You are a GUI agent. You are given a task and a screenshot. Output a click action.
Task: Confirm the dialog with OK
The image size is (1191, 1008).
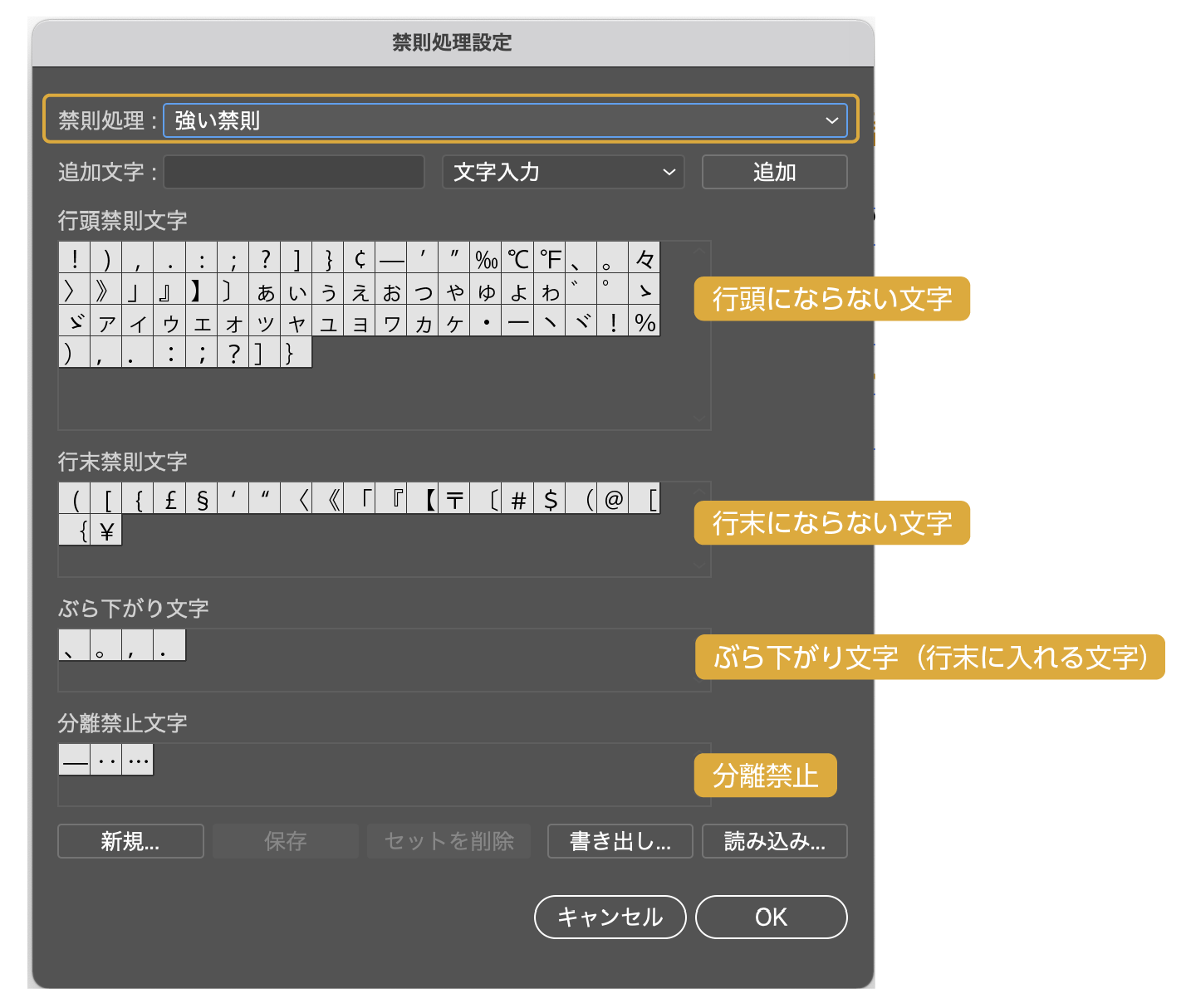(x=771, y=917)
